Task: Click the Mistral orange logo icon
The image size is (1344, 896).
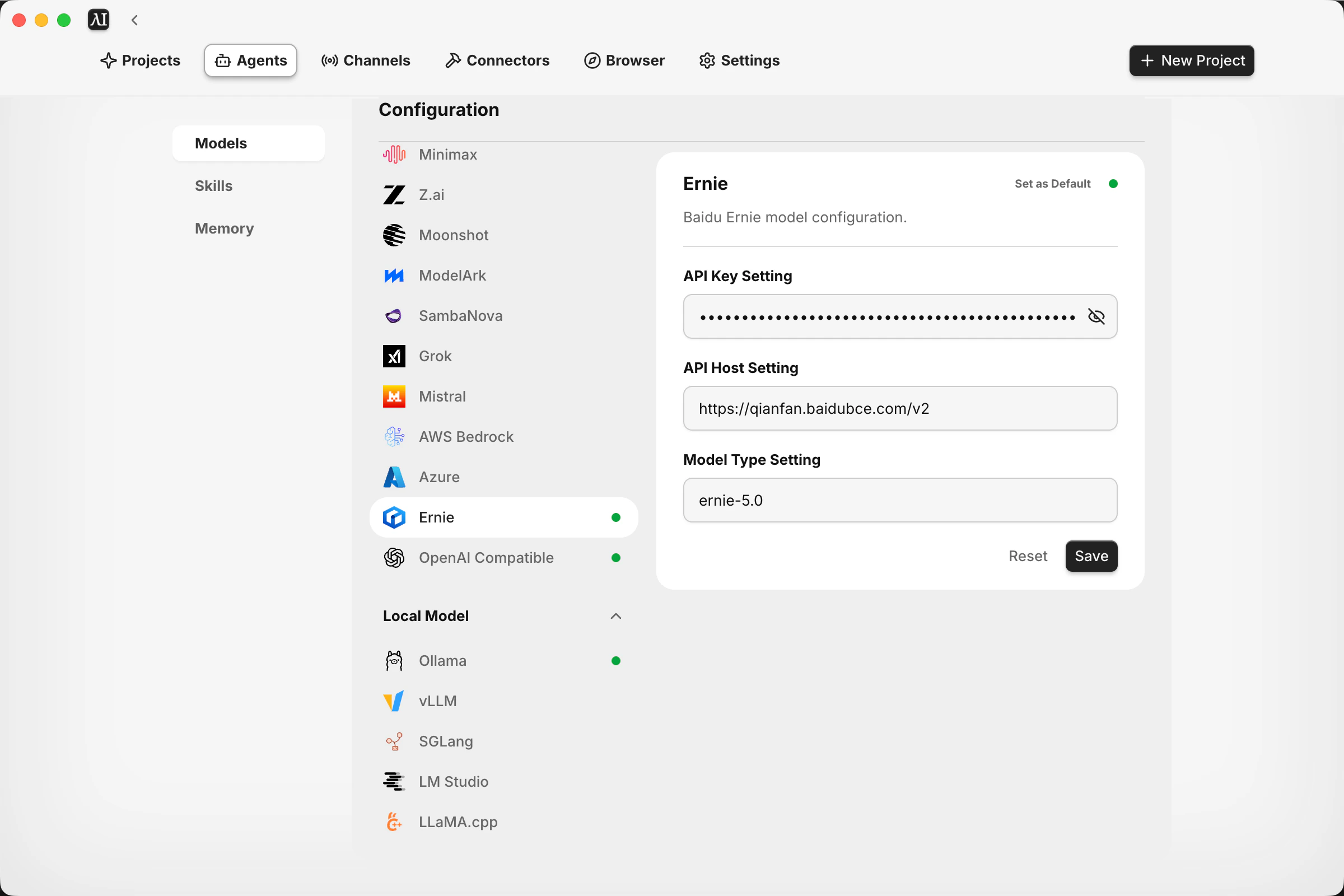Action: click(x=394, y=396)
